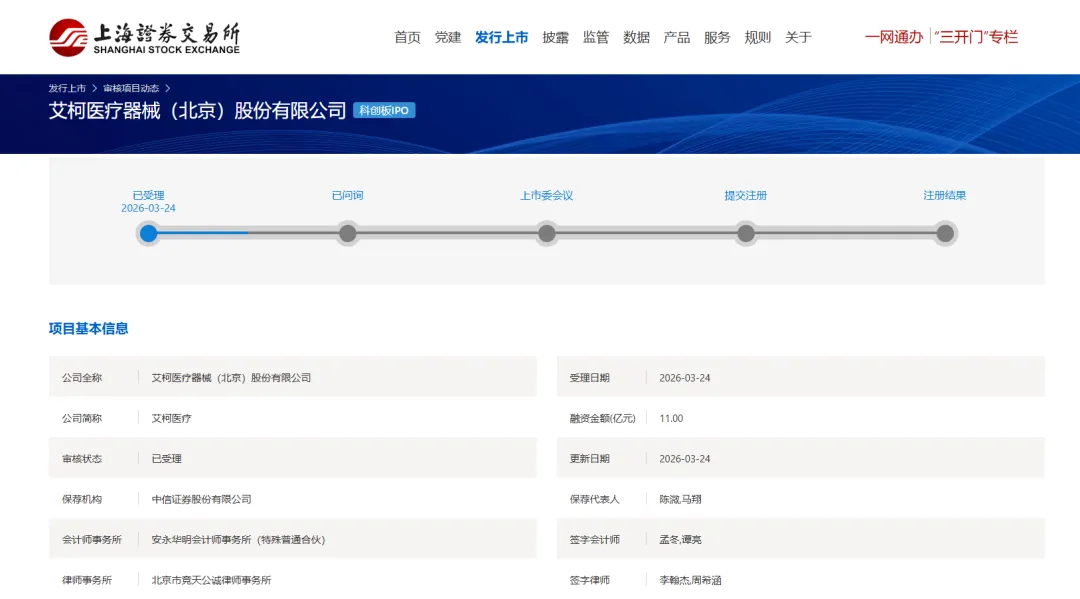Click the sponsor 中信证券股份有限公司

coord(202,499)
